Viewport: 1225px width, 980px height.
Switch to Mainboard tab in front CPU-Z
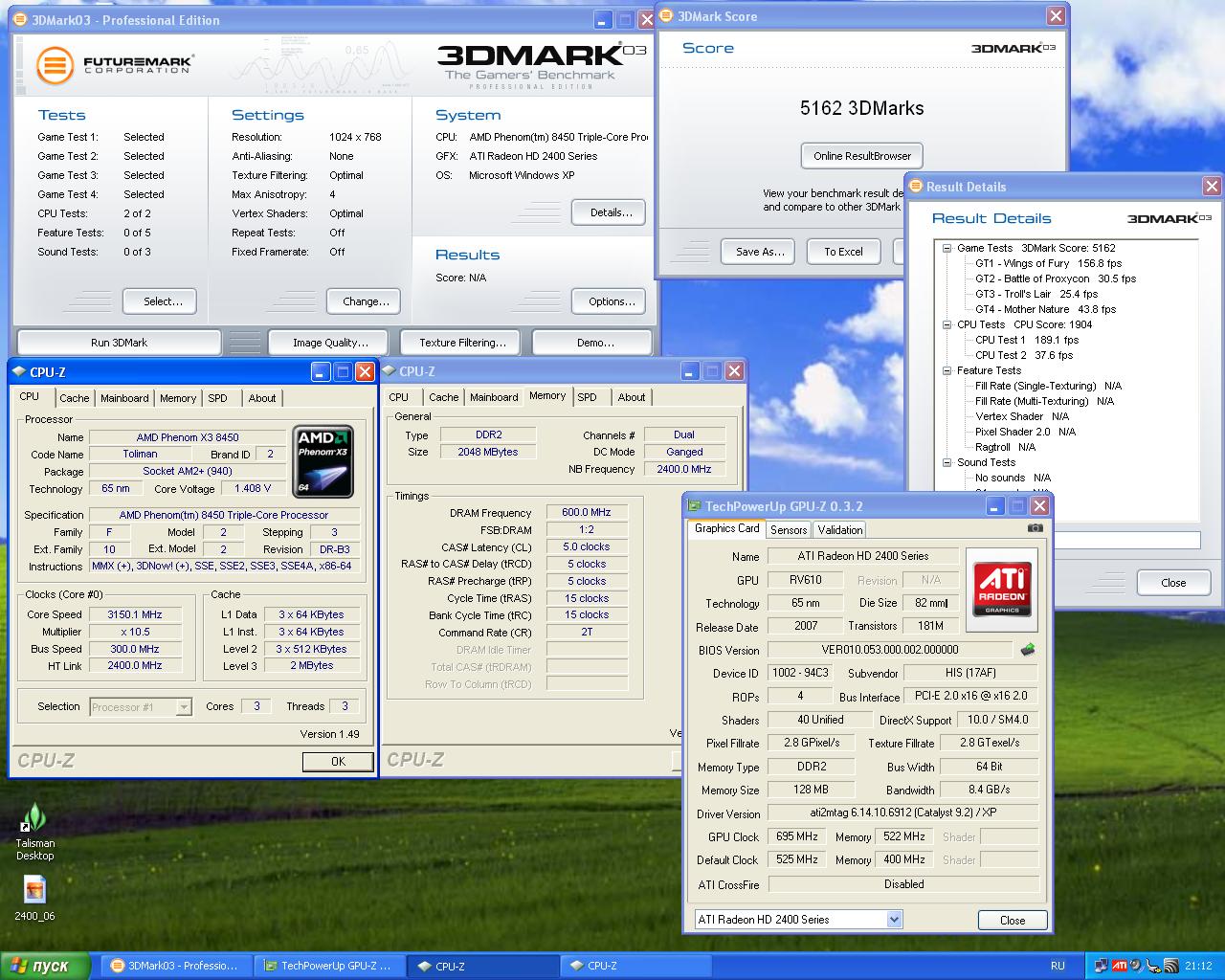click(x=124, y=398)
